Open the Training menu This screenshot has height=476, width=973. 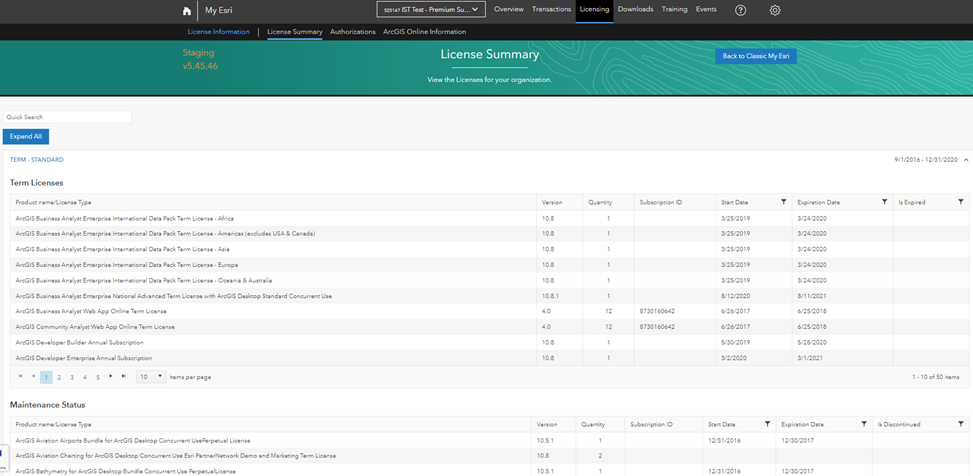[x=674, y=9]
